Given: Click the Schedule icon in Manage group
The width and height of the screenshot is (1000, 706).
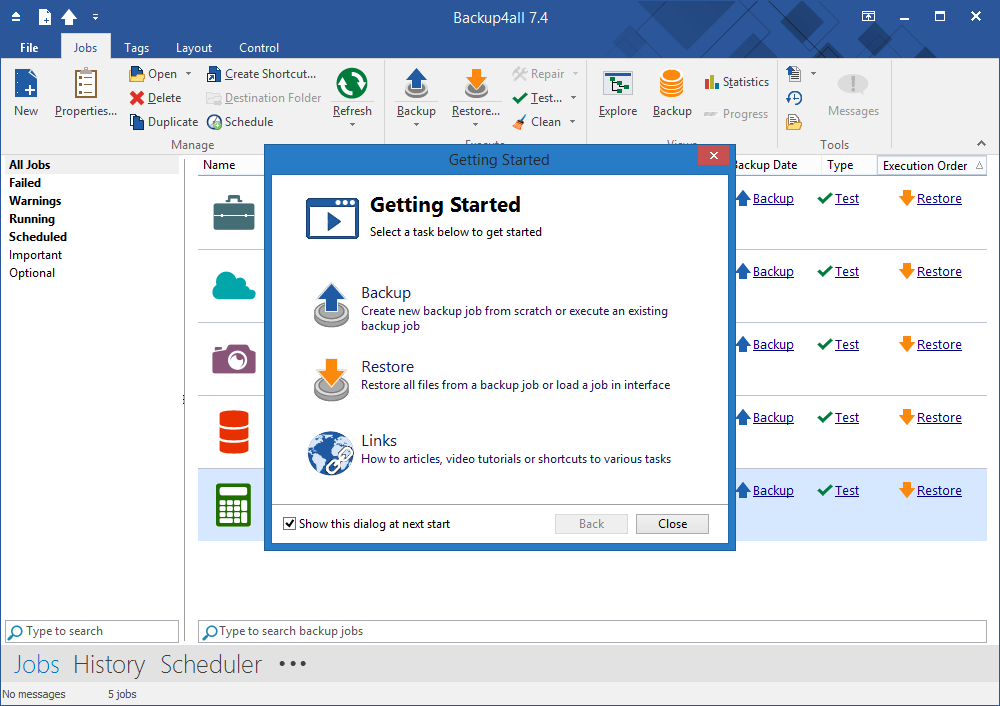Looking at the screenshot, I should [215, 122].
